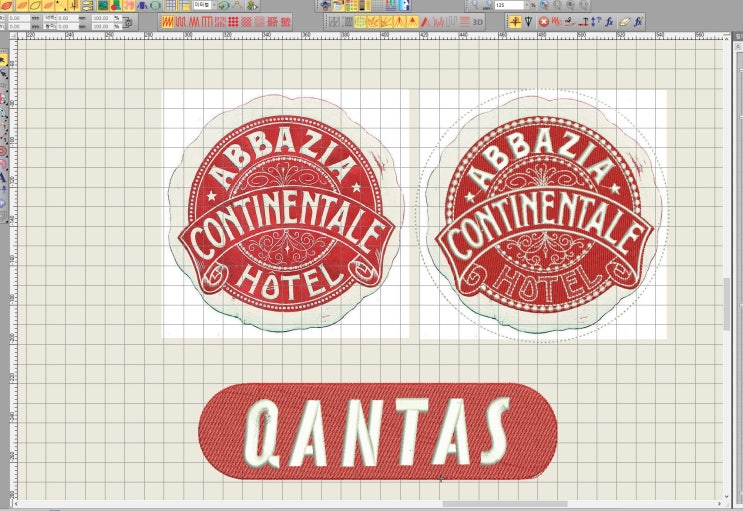743x511 pixels.
Task: Click the red horizontal lines effect icon
Action: 465,22
